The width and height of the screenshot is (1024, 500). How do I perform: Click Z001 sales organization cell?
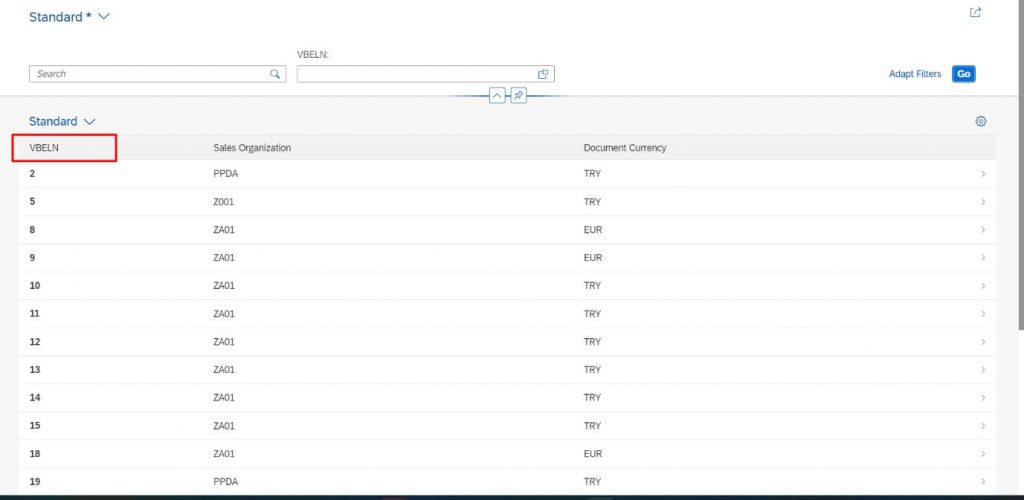tap(223, 202)
